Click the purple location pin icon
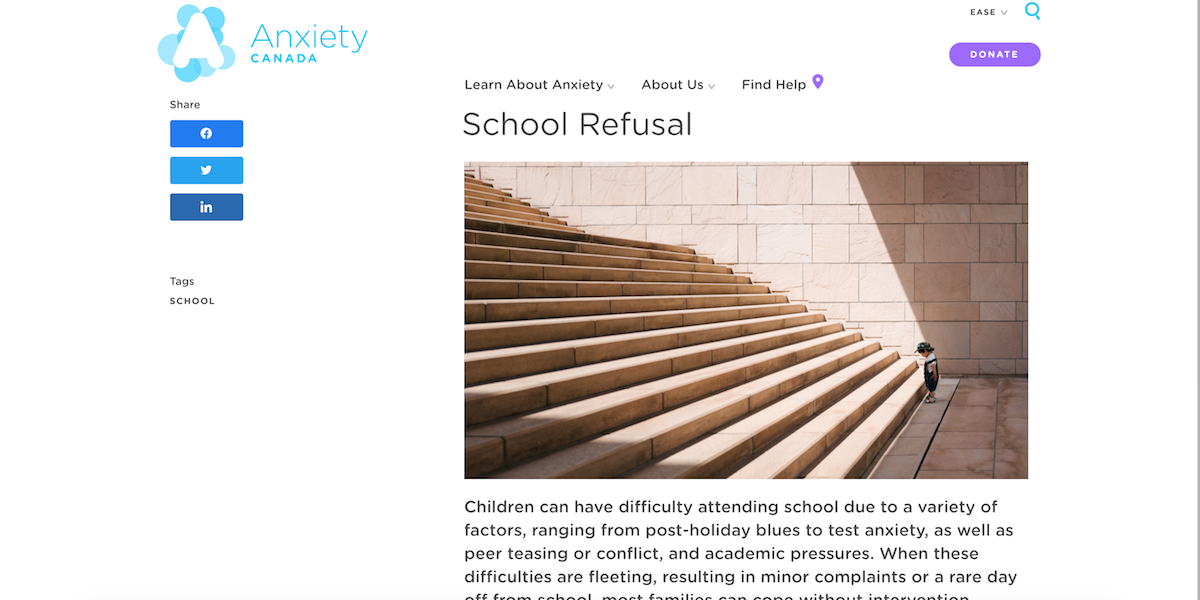1200x600 pixels. (x=817, y=82)
